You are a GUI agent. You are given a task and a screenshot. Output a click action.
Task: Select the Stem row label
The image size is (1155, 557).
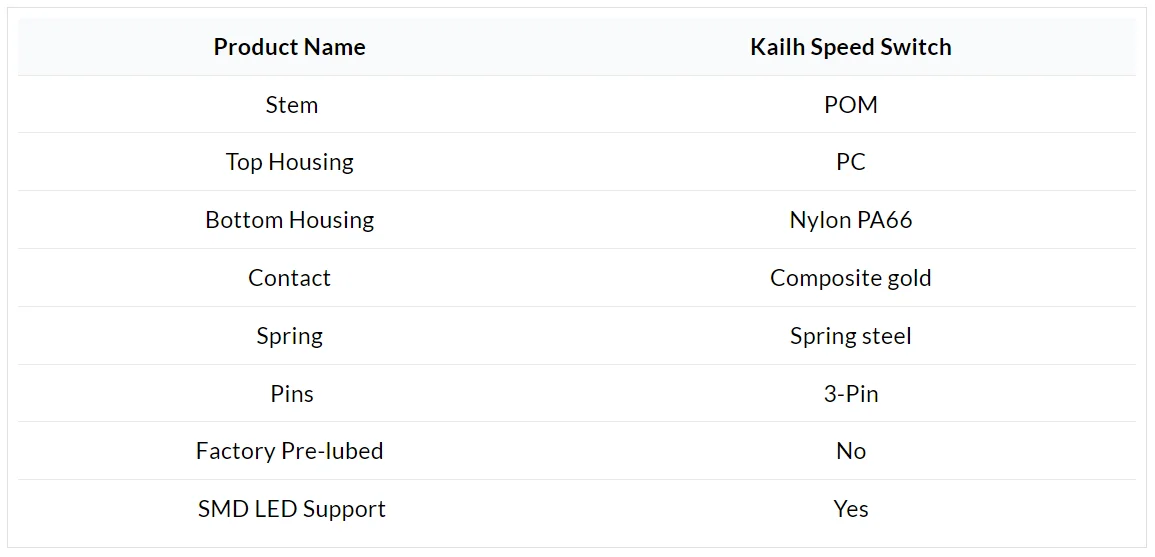(x=292, y=105)
